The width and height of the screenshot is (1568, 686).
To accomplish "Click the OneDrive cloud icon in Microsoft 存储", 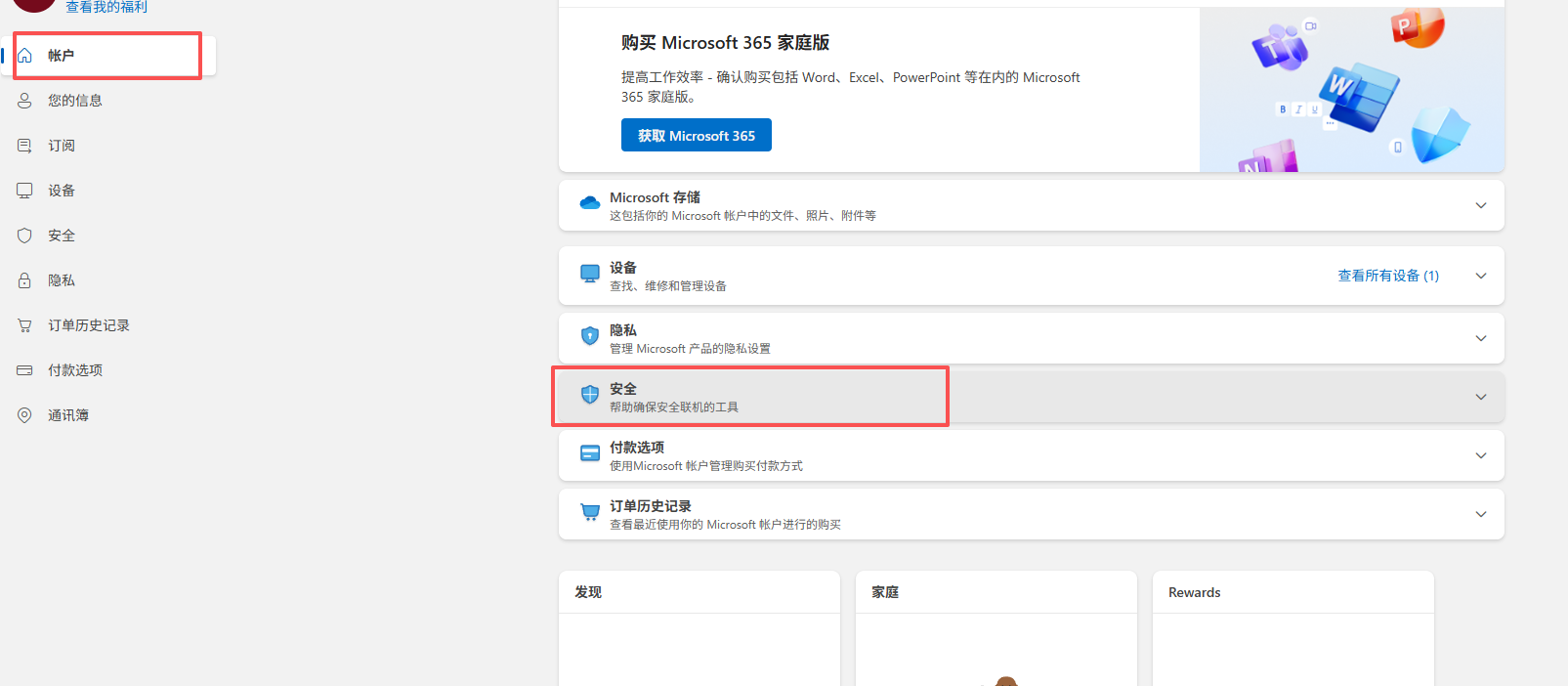I will (590, 203).
